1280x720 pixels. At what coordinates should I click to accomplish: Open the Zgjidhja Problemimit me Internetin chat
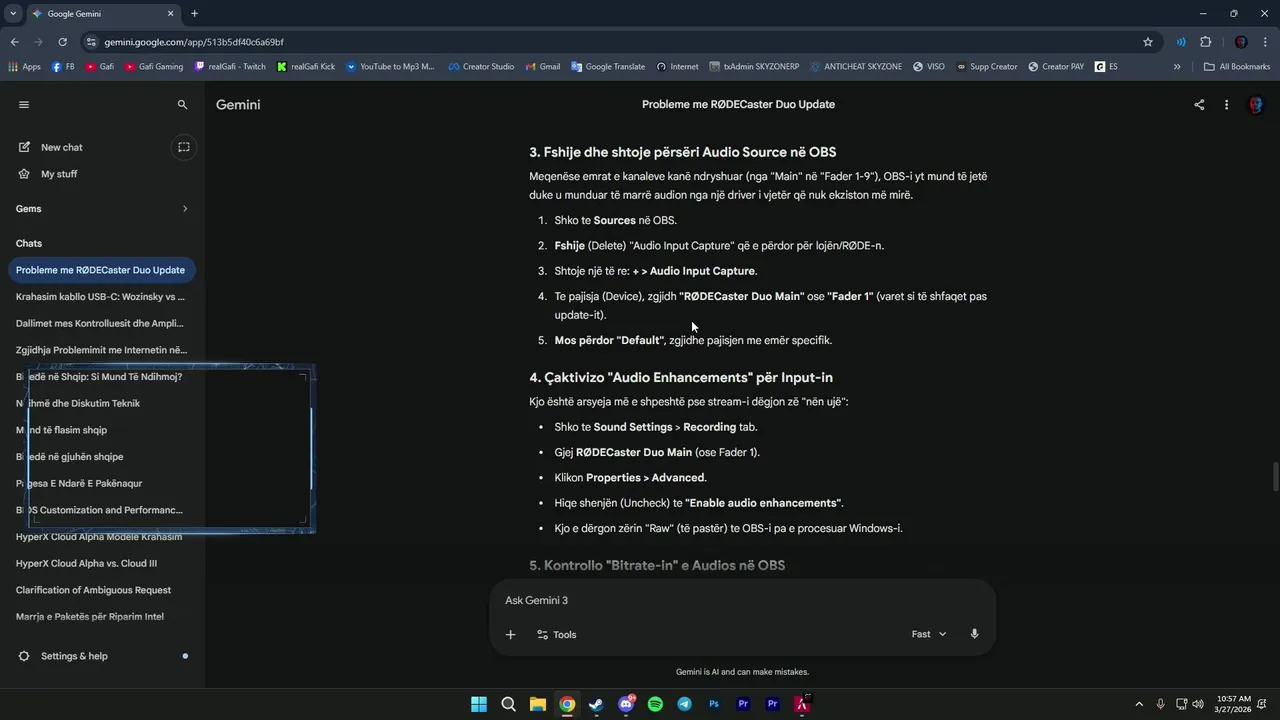click(100, 350)
